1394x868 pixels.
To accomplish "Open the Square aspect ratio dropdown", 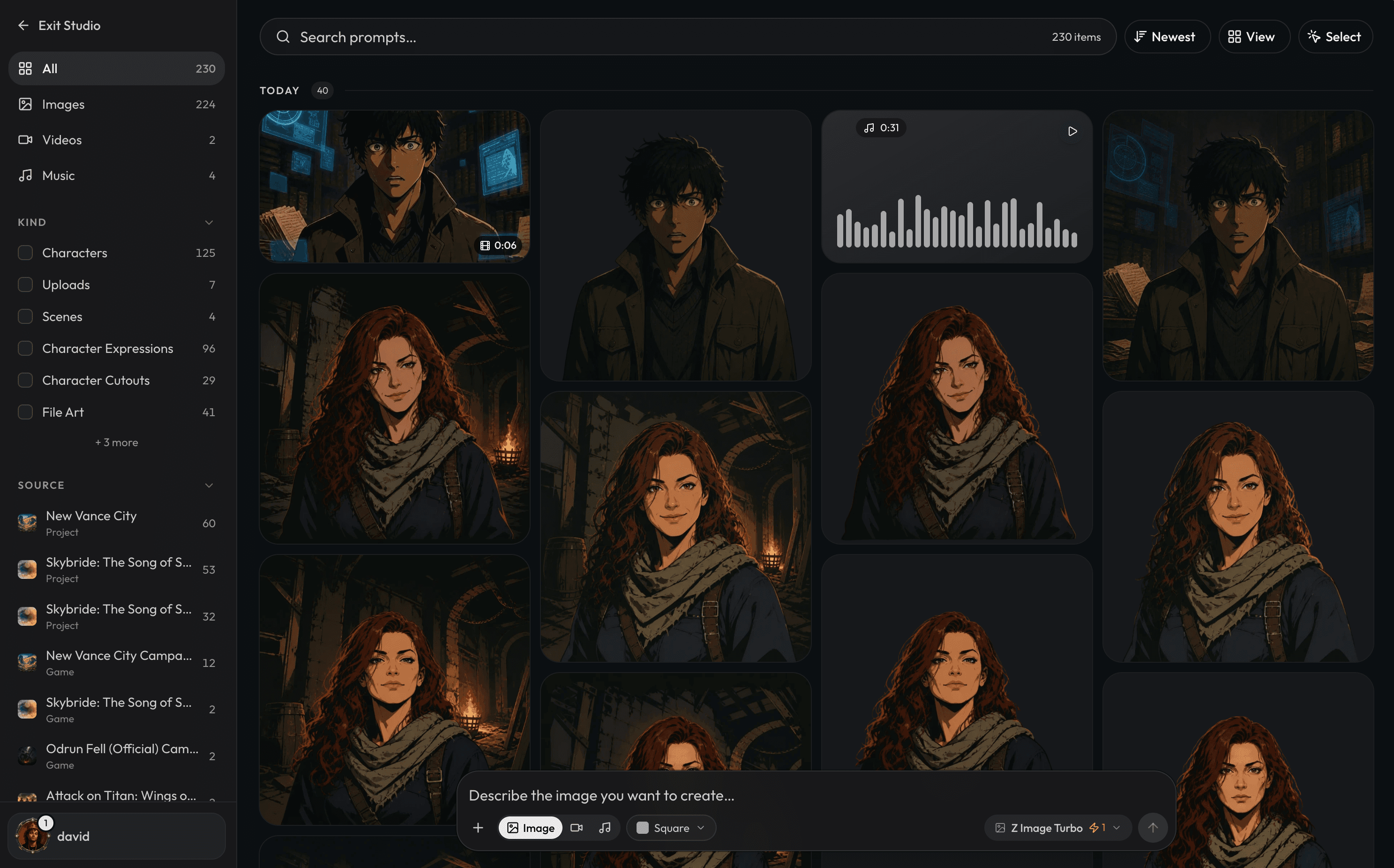I will [671, 828].
